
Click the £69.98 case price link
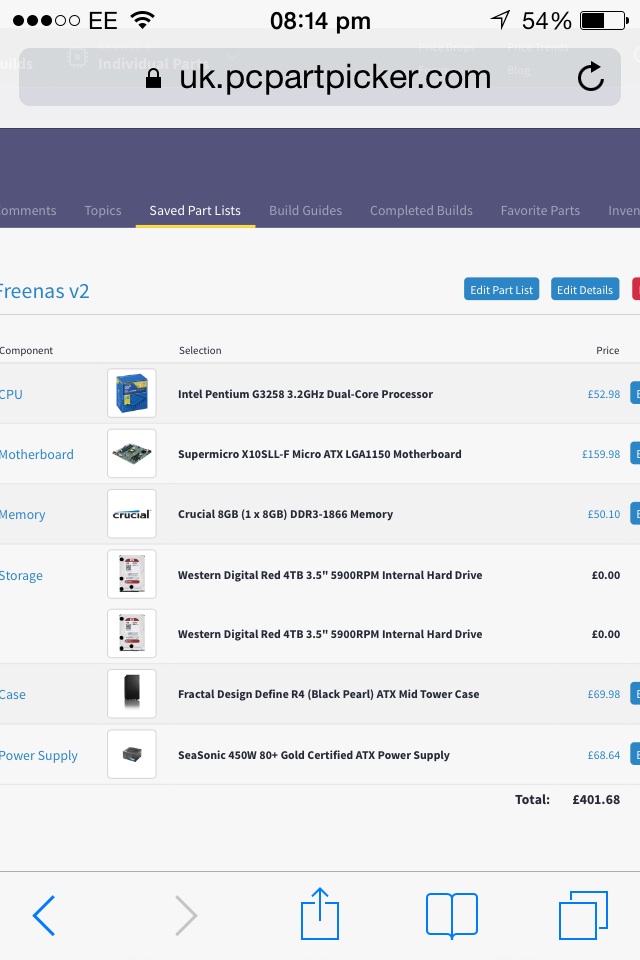pyautogui.click(x=604, y=694)
